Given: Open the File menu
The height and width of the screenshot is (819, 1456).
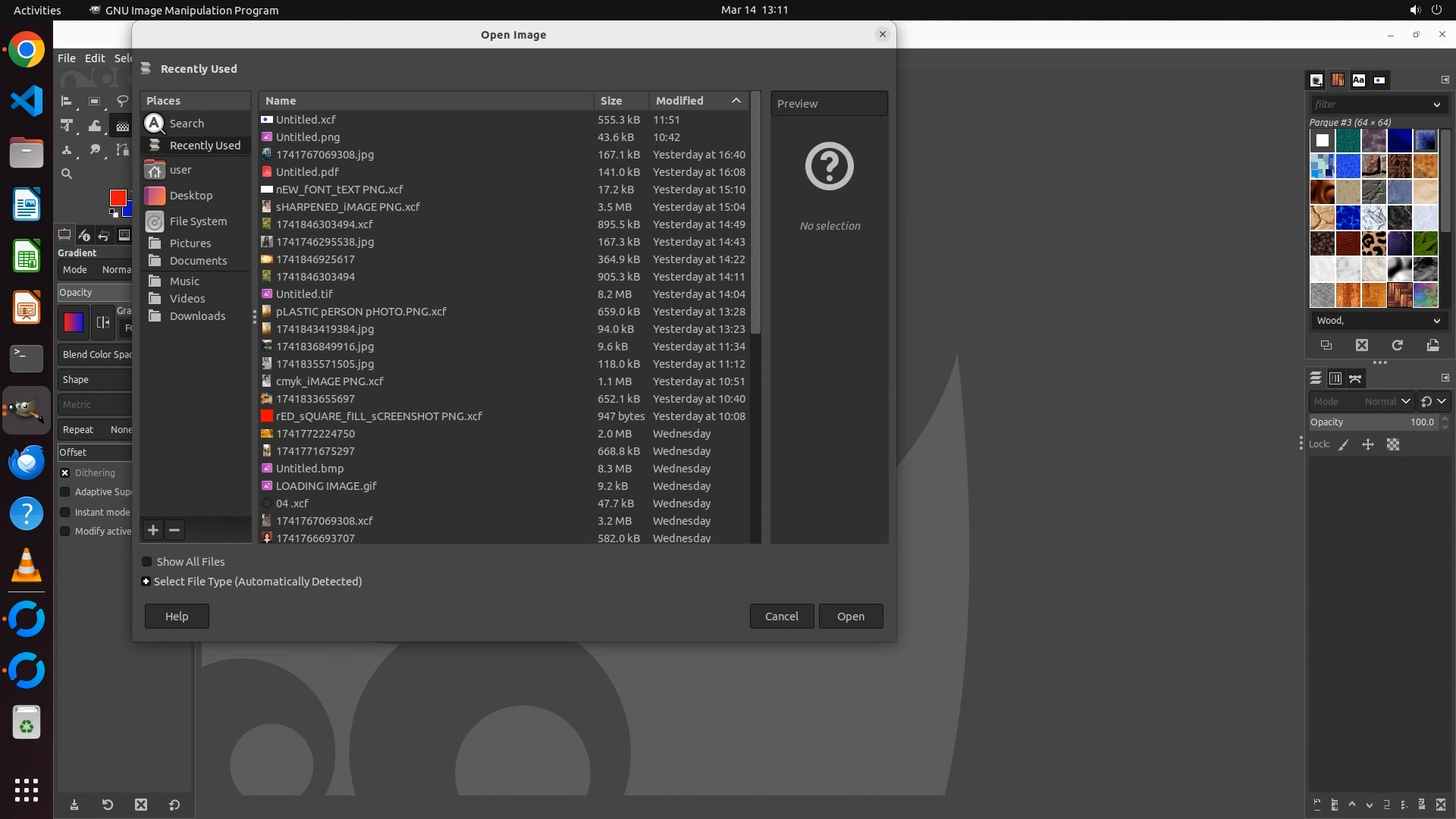Looking at the screenshot, I should (67, 58).
